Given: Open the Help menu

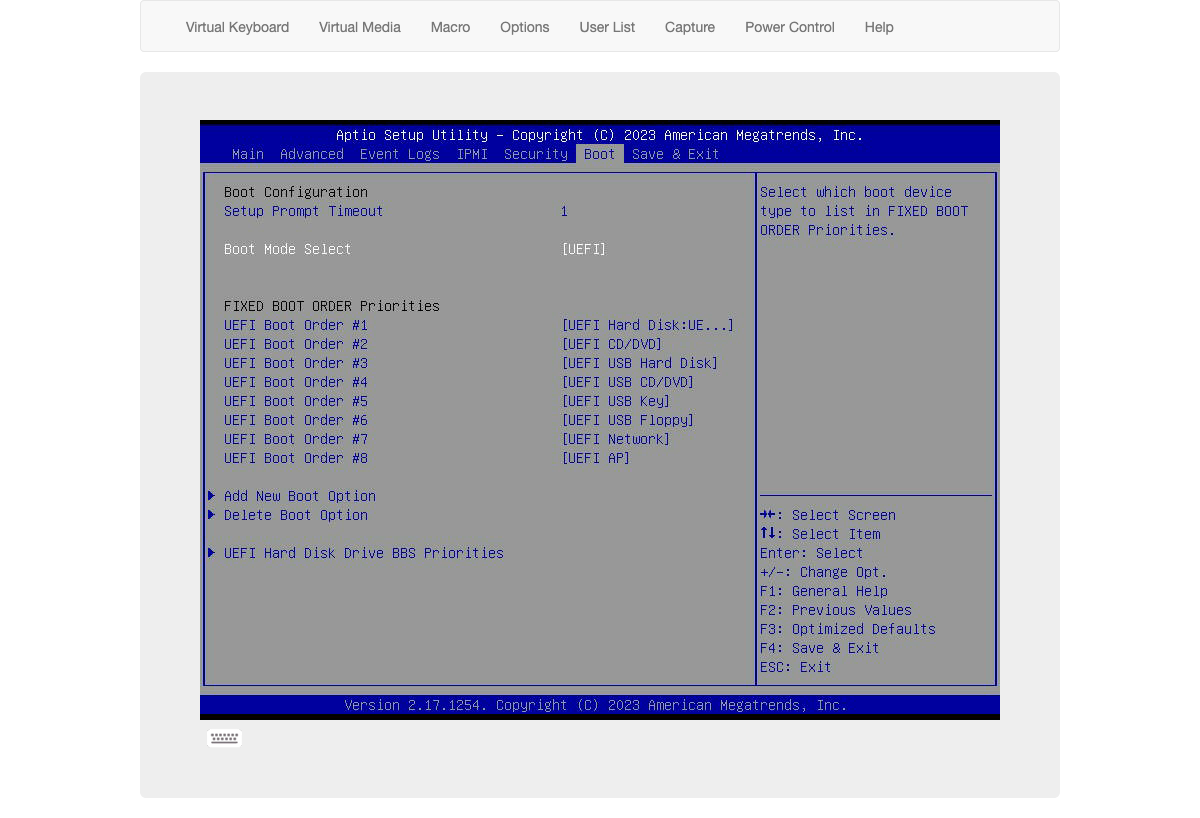Looking at the screenshot, I should coord(878,27).
